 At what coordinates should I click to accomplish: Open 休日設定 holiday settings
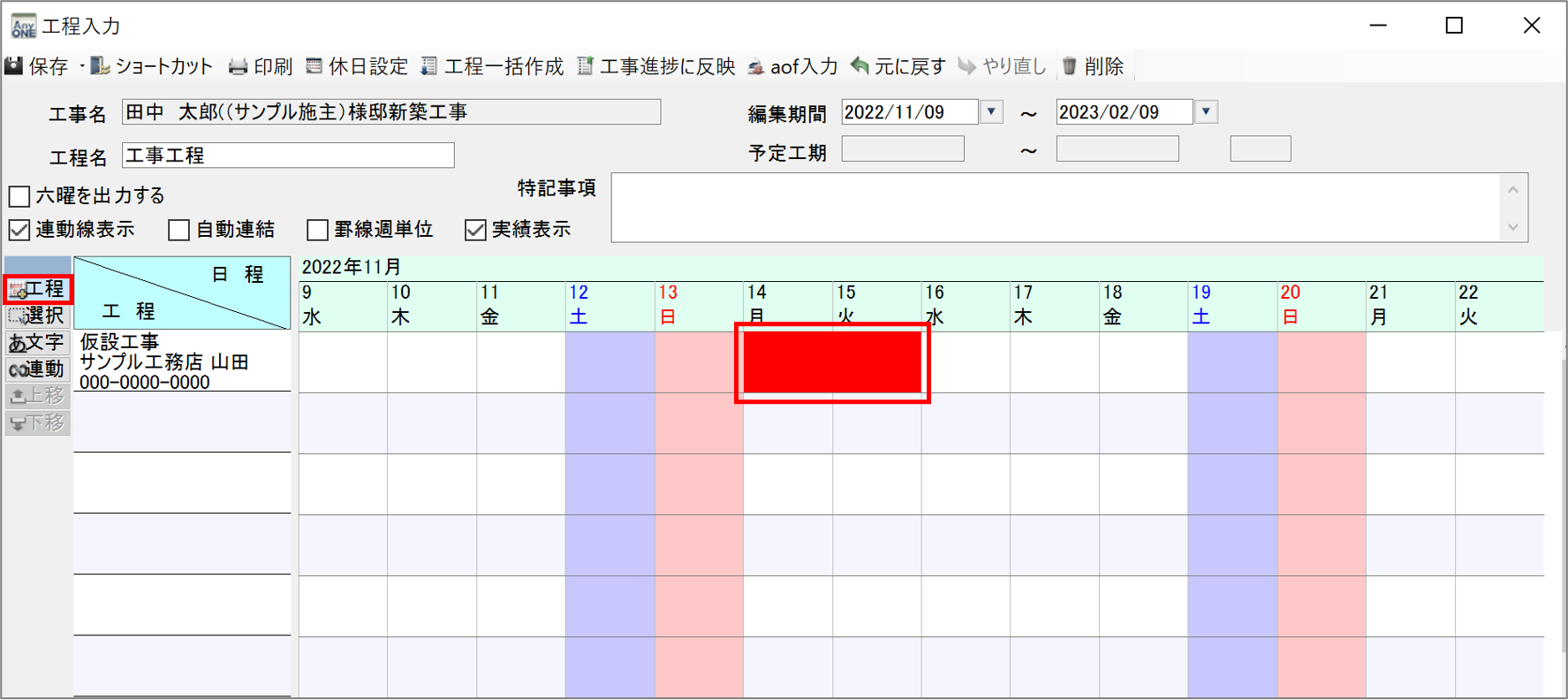point(314,66)
